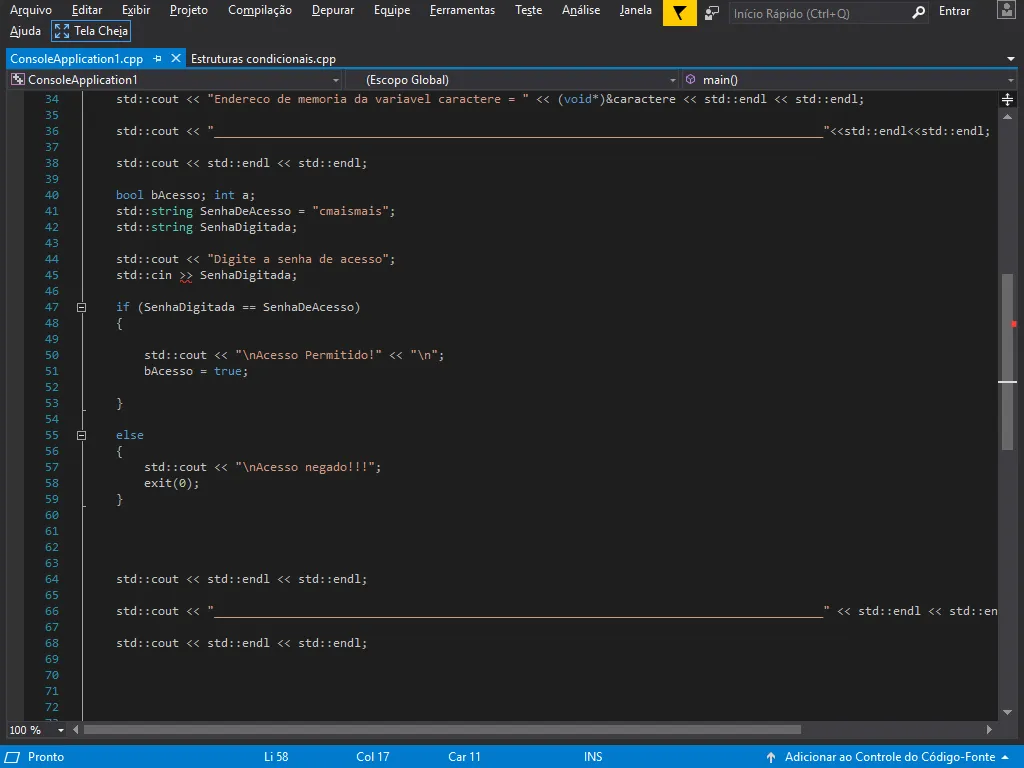Click the yellow notifications flag icon
Viewport: 1024px width, 768px height.
point(680,12)
